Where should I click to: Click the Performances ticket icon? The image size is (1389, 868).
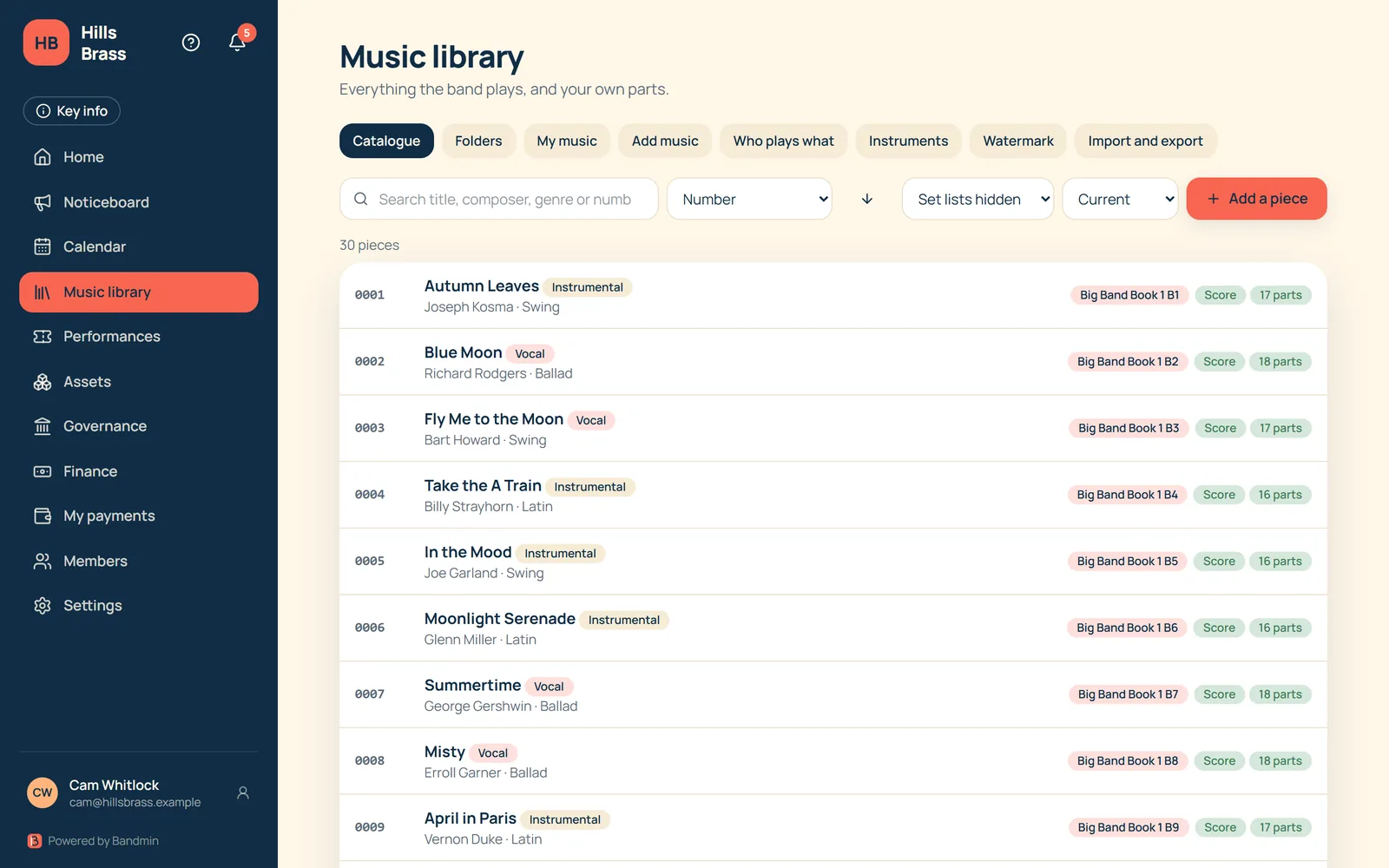pos(43,337)
